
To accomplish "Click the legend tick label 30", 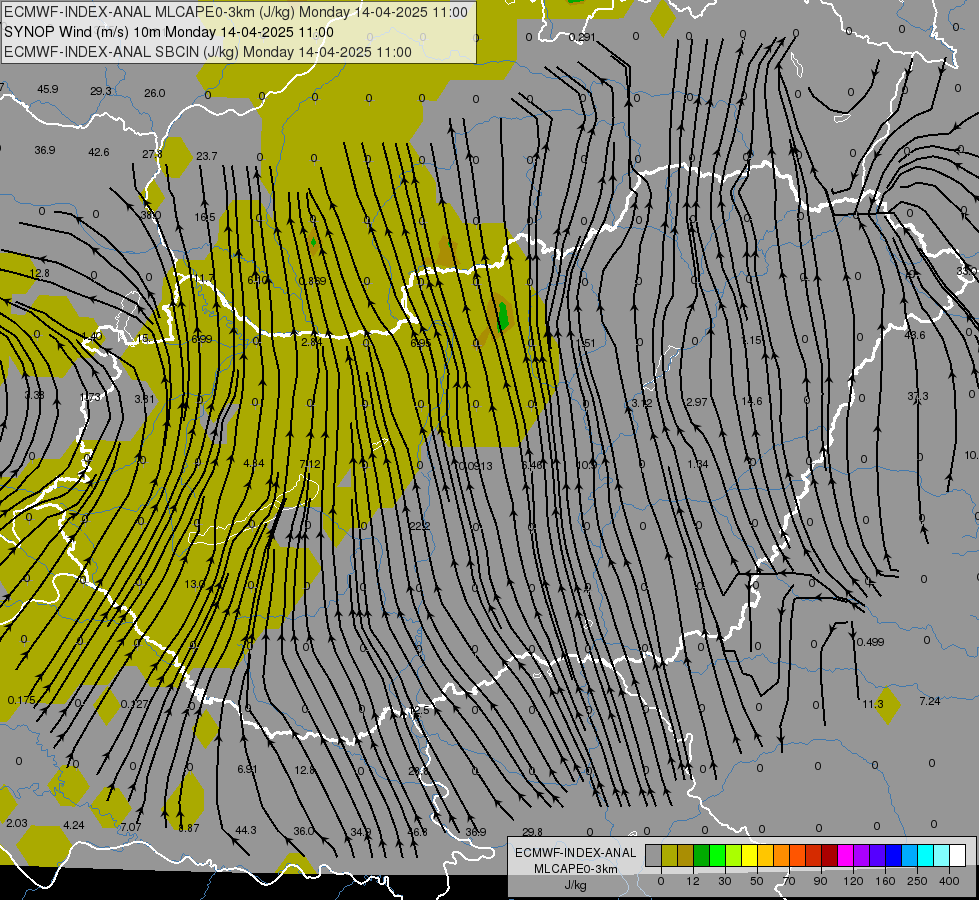I will tap(724, 881).
